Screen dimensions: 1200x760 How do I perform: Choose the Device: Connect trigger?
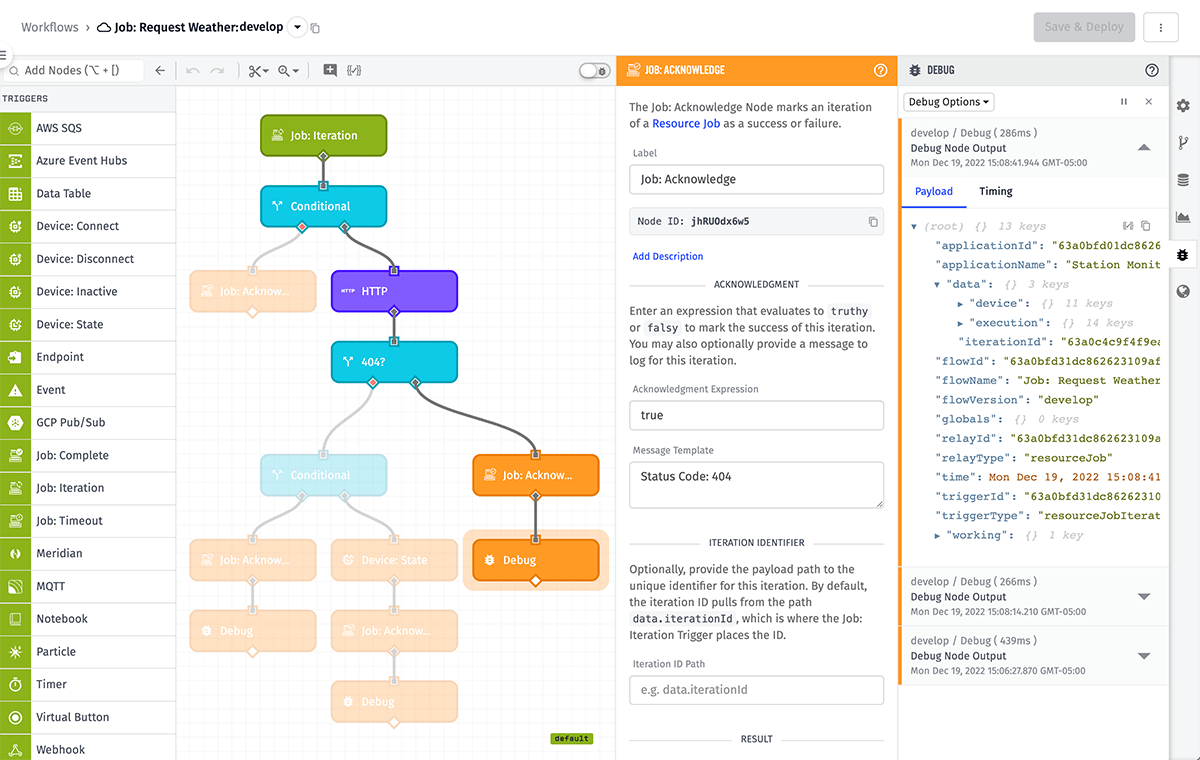tap(88, 226)
